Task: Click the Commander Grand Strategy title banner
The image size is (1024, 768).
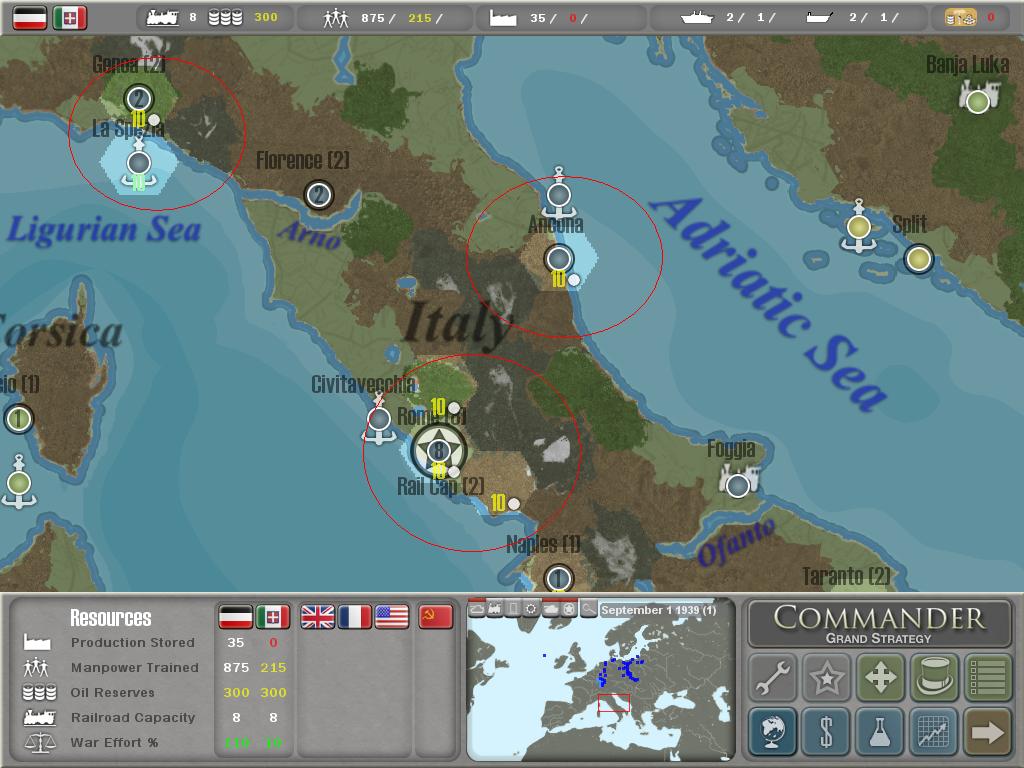Action: coord(880,624)
